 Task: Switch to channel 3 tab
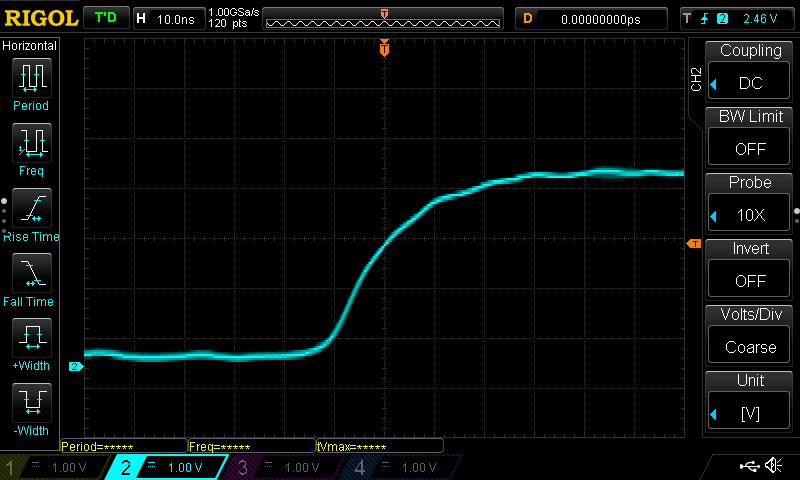coord(285,467)
